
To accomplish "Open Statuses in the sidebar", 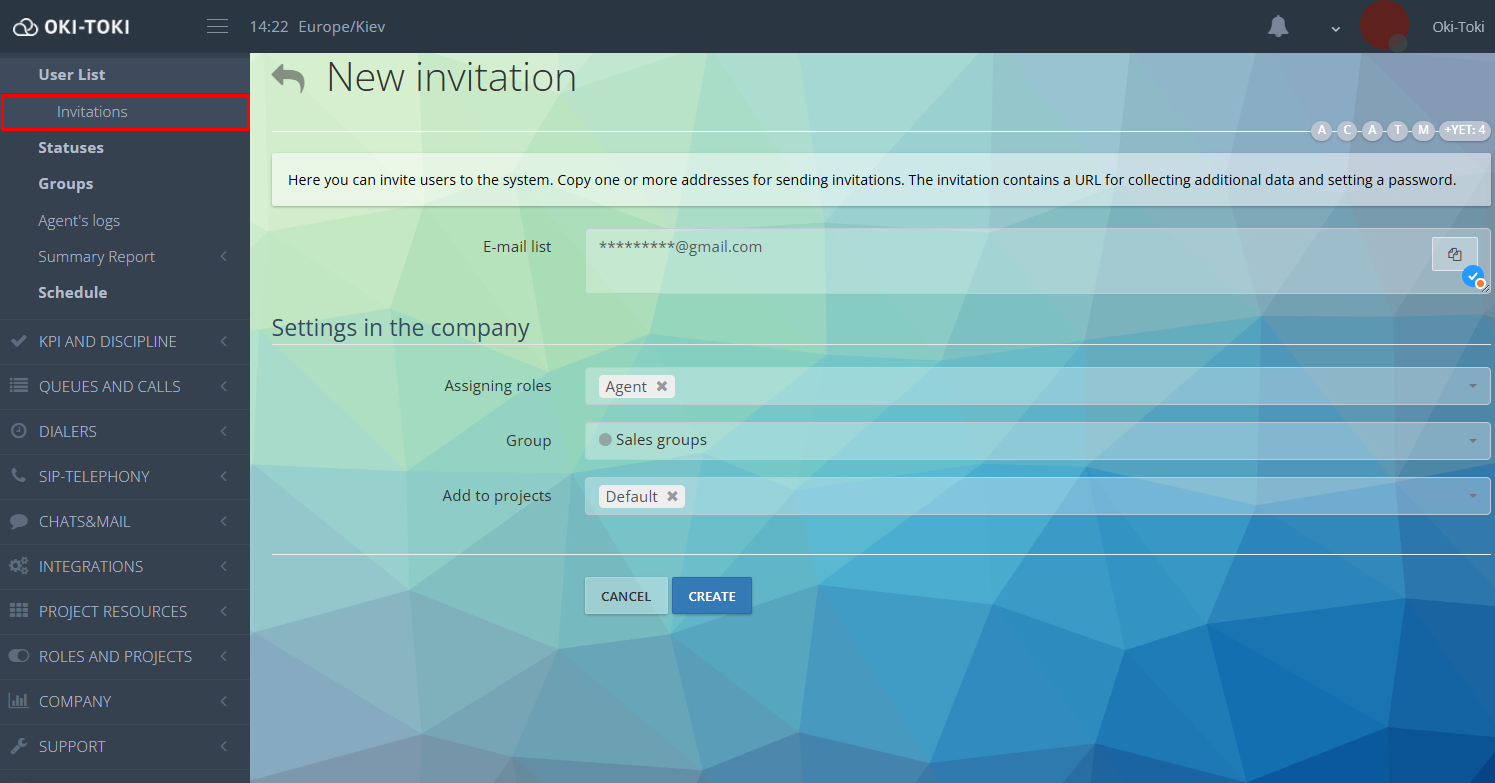I will (x=71, y=148).
